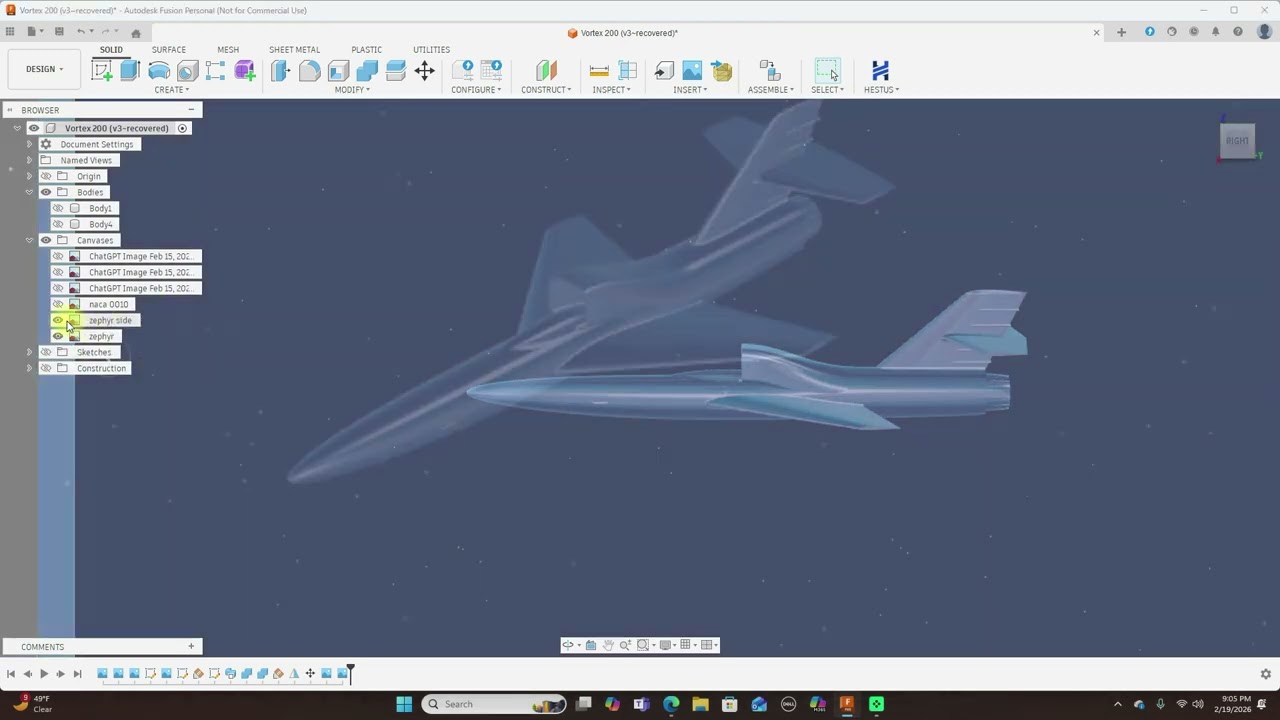Switch to the UTILITIES tab
Image resolution: width=1280 pixels, height=720 pixels.
[431, 49]
